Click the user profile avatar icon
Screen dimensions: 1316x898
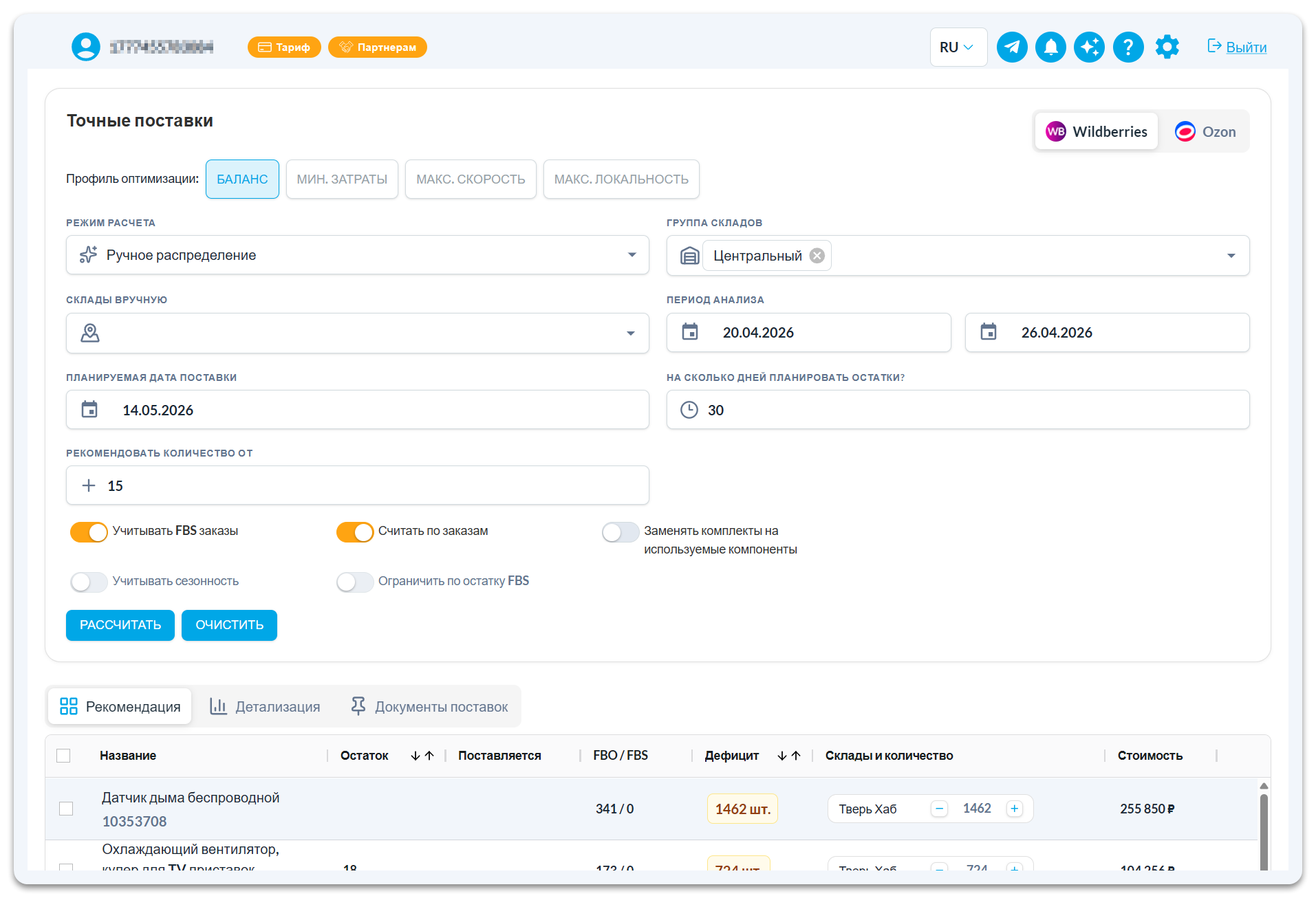point(86,47)
